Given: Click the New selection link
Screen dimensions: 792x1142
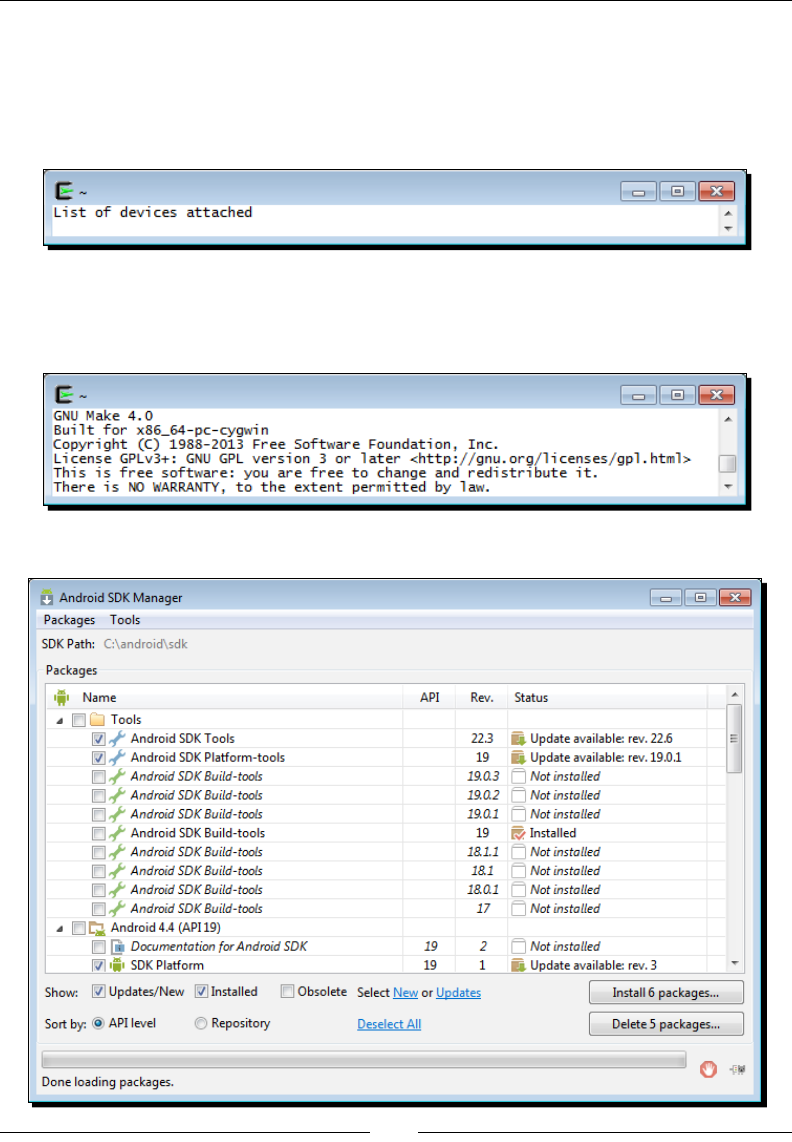Looking at the screenshot, I should [x=405, y=993].
